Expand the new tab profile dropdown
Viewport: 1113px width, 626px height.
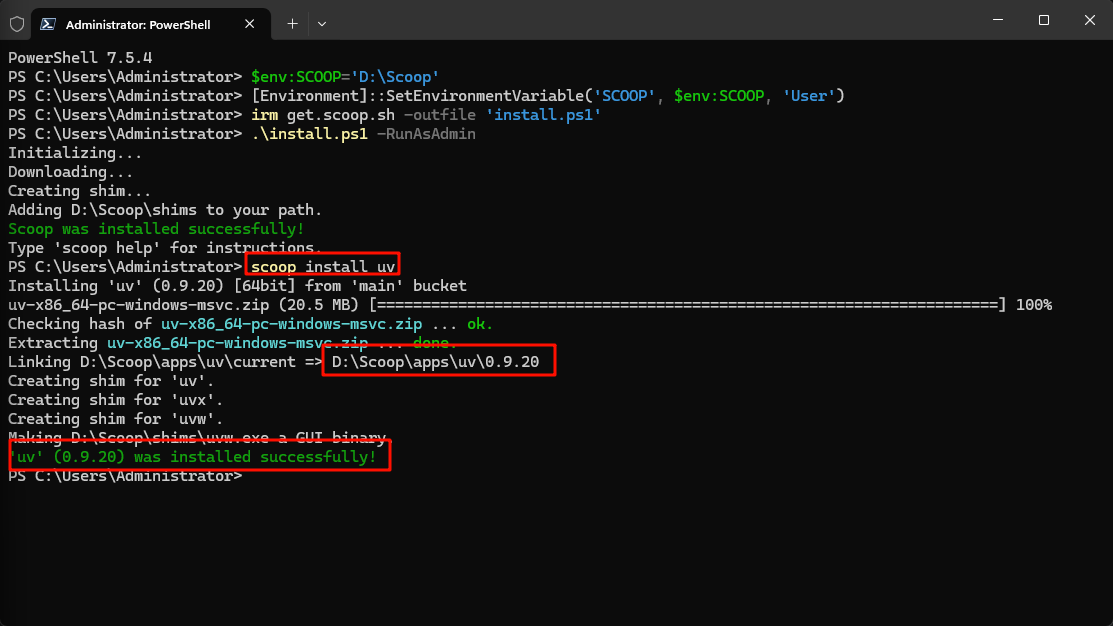tap(322, 23)
